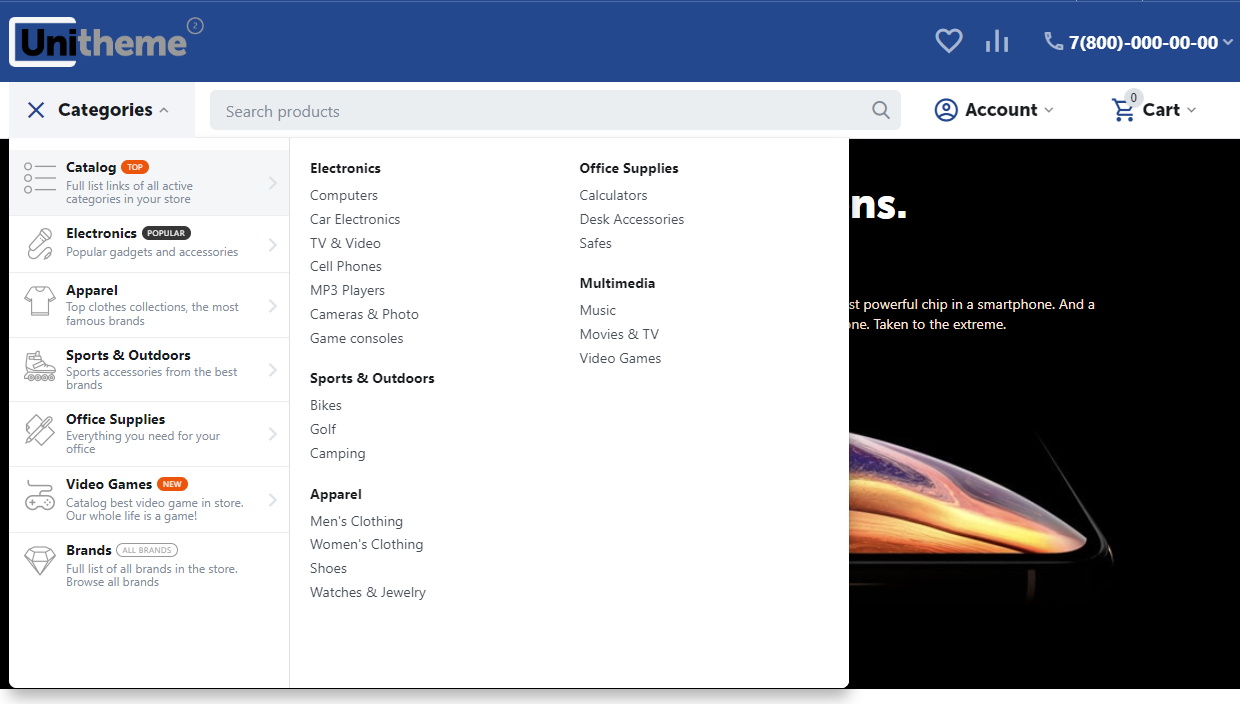Screen dimensions: 1240x704
Task: Open the Bikes link
Action: tap(326, 405)
